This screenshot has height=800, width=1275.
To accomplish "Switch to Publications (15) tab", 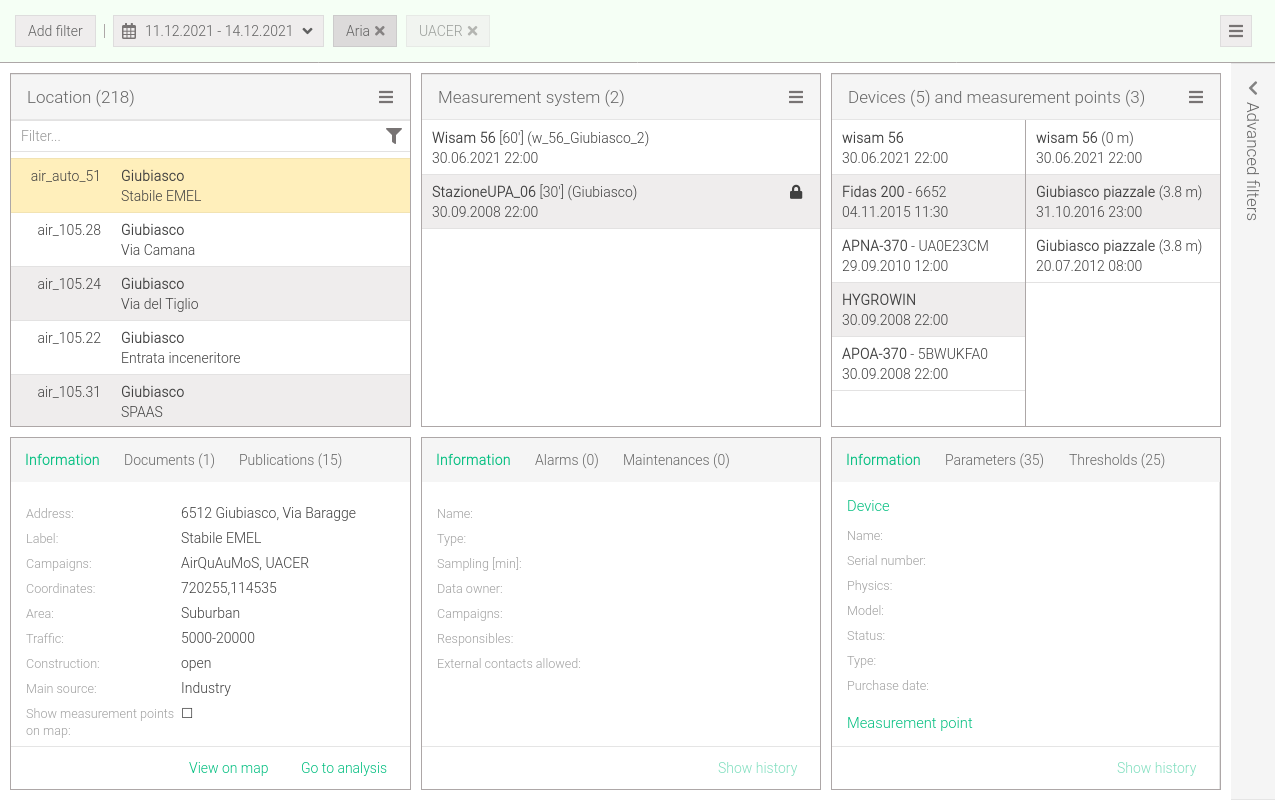I will 290,460.
